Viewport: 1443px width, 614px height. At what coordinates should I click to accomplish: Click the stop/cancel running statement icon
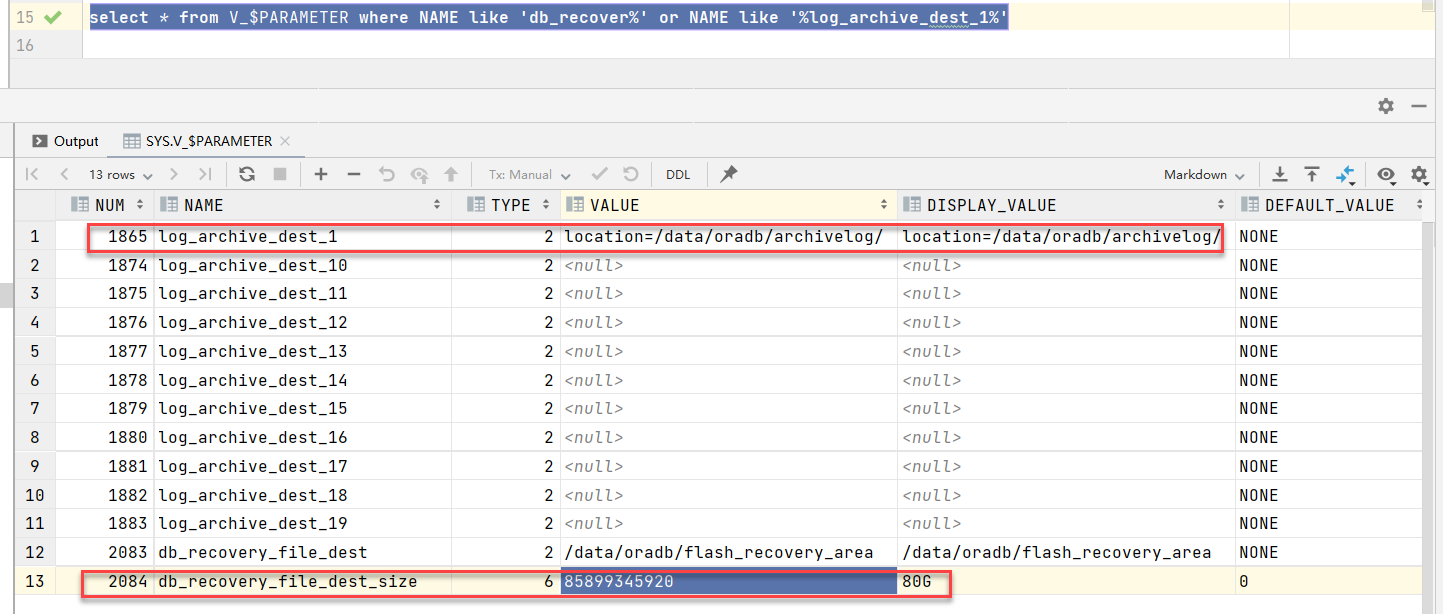pos(280,174)
